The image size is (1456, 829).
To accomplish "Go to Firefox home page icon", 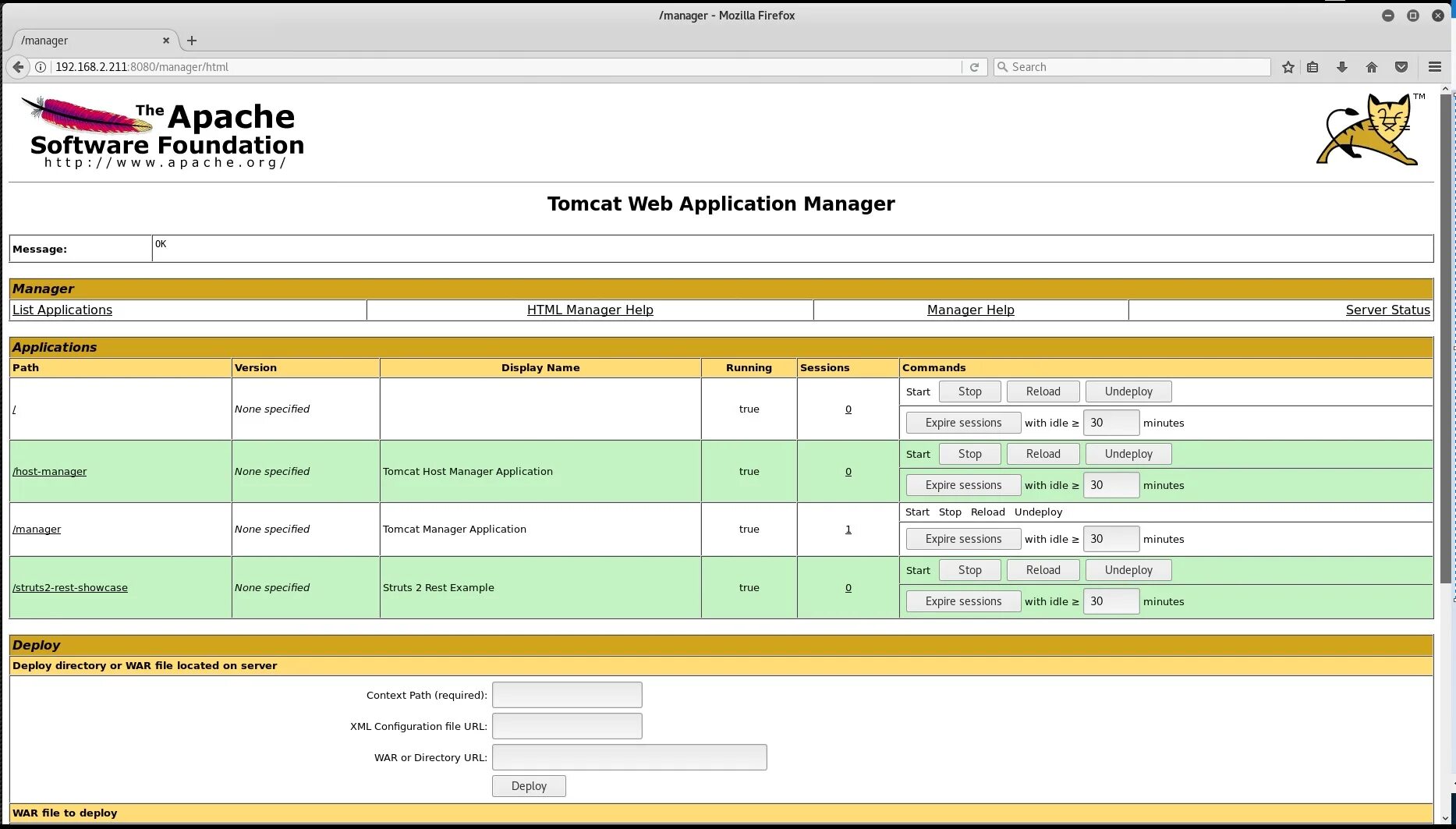I will [1372, 67].
